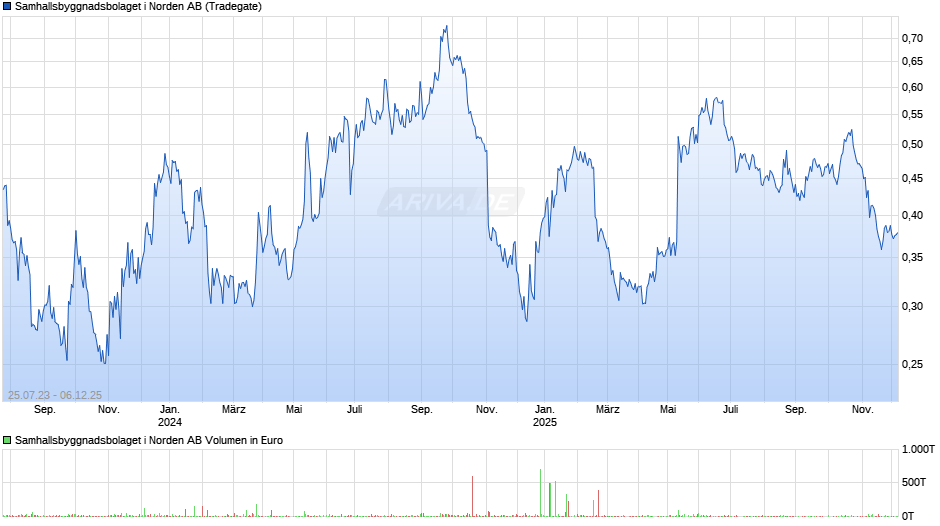Click the 0,55 price axis label

[912, 115]
